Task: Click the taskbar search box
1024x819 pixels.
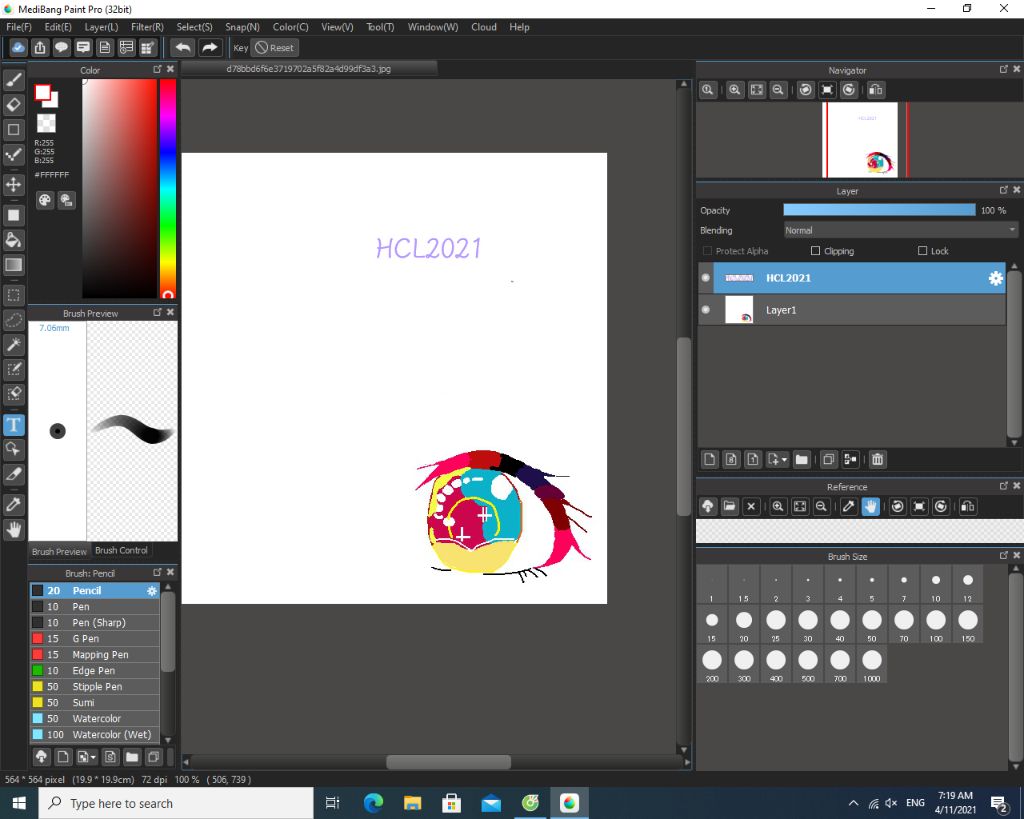Action: [176, 803]
